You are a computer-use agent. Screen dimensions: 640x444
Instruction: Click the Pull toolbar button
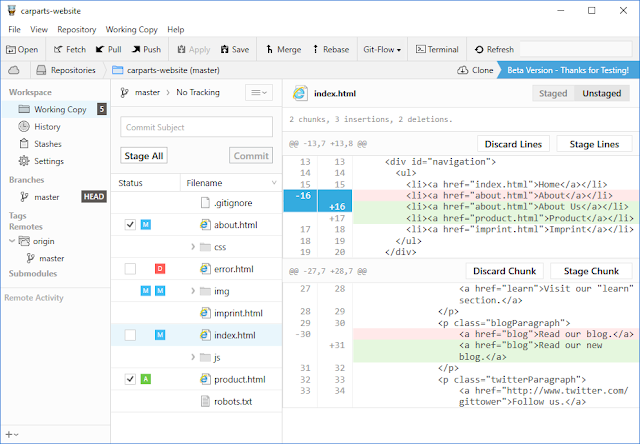click(109, 49)
